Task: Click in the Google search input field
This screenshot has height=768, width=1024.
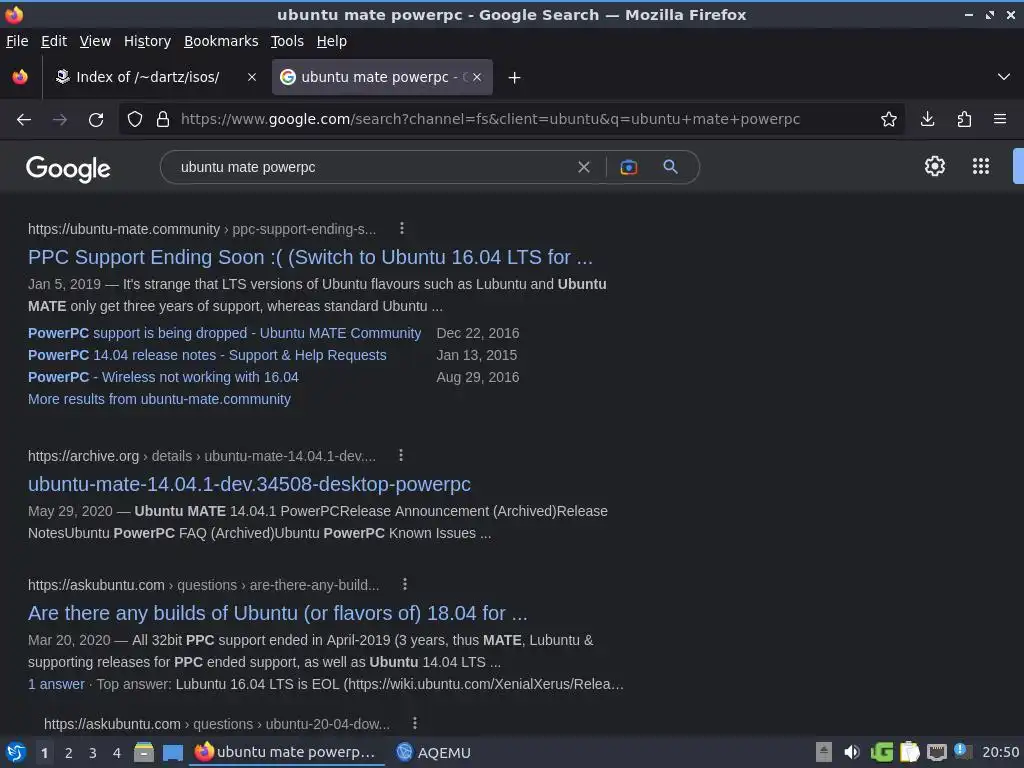Action: [376, 167]
